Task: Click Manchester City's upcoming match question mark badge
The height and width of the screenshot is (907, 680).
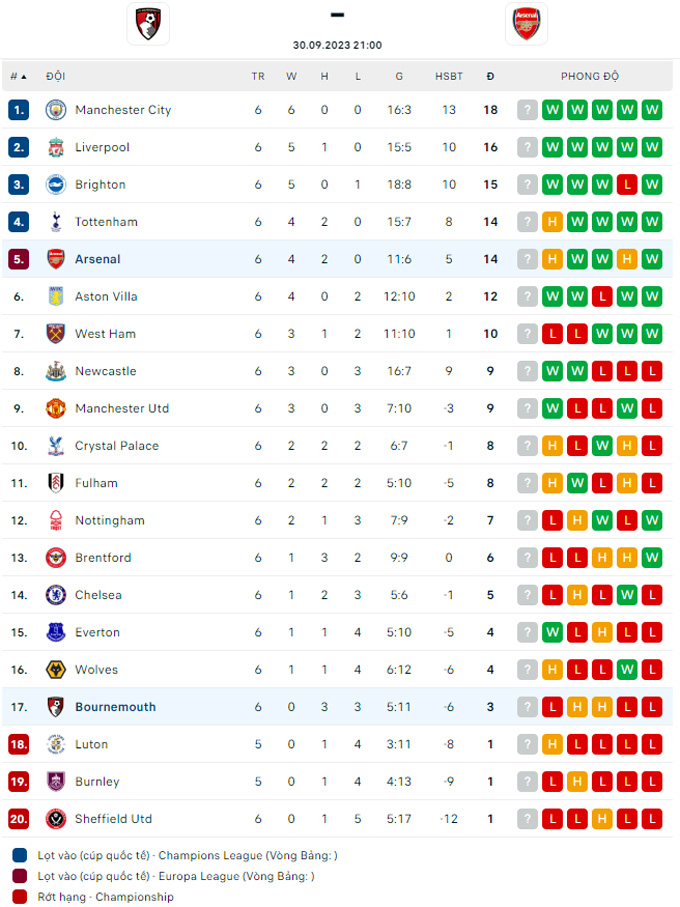Action: coord(527,110)
